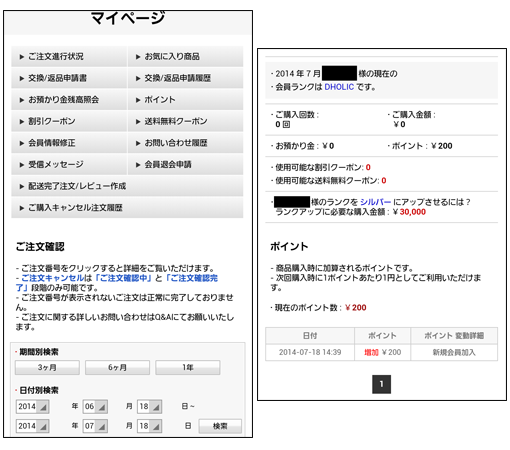Click the arrow icon beside 受信メッセージ
Screen dimensions: 510x450
click(x=22, y=165)
